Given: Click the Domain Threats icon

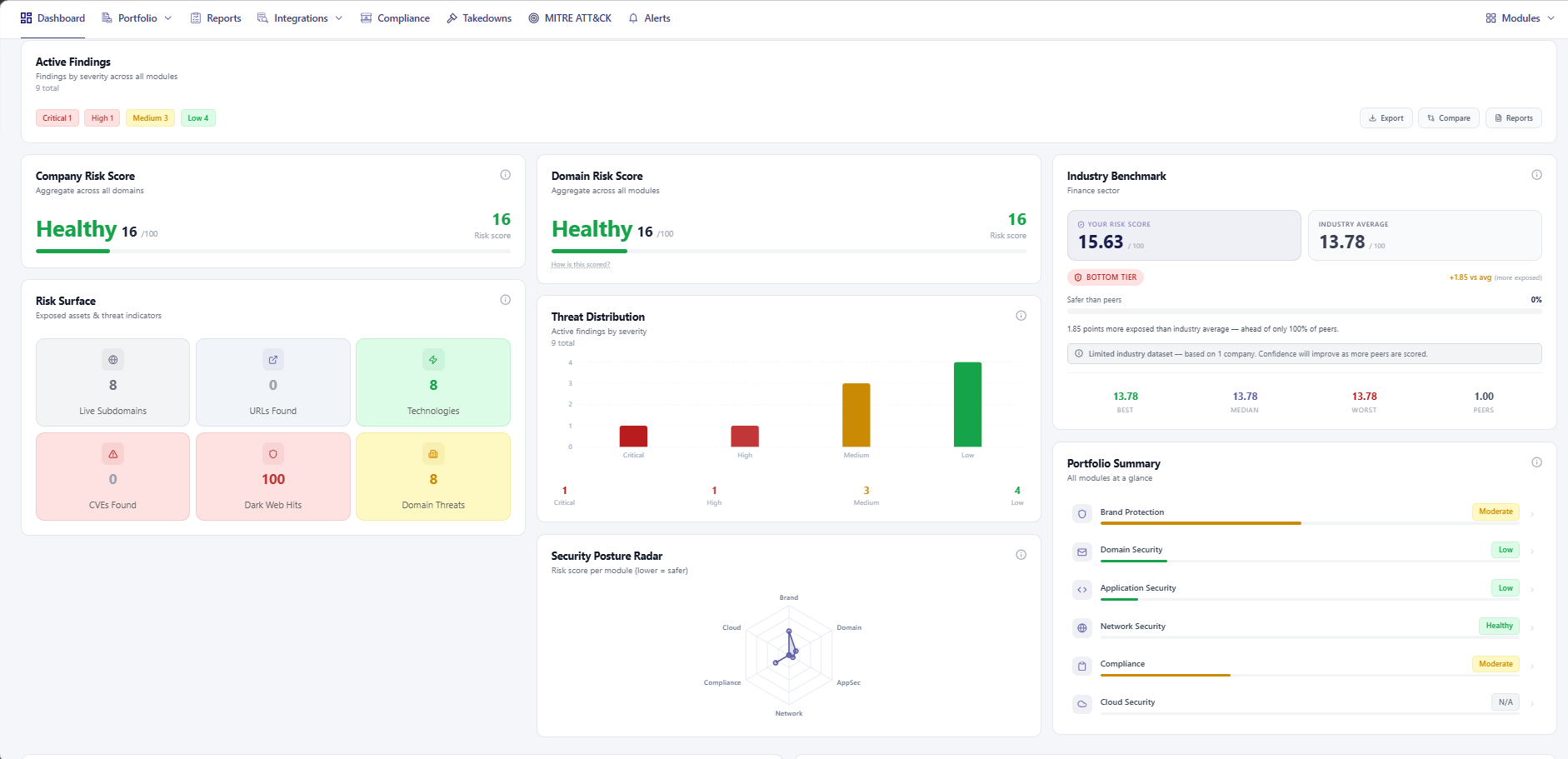Looking at the screenshot, I should click(433, 454).
